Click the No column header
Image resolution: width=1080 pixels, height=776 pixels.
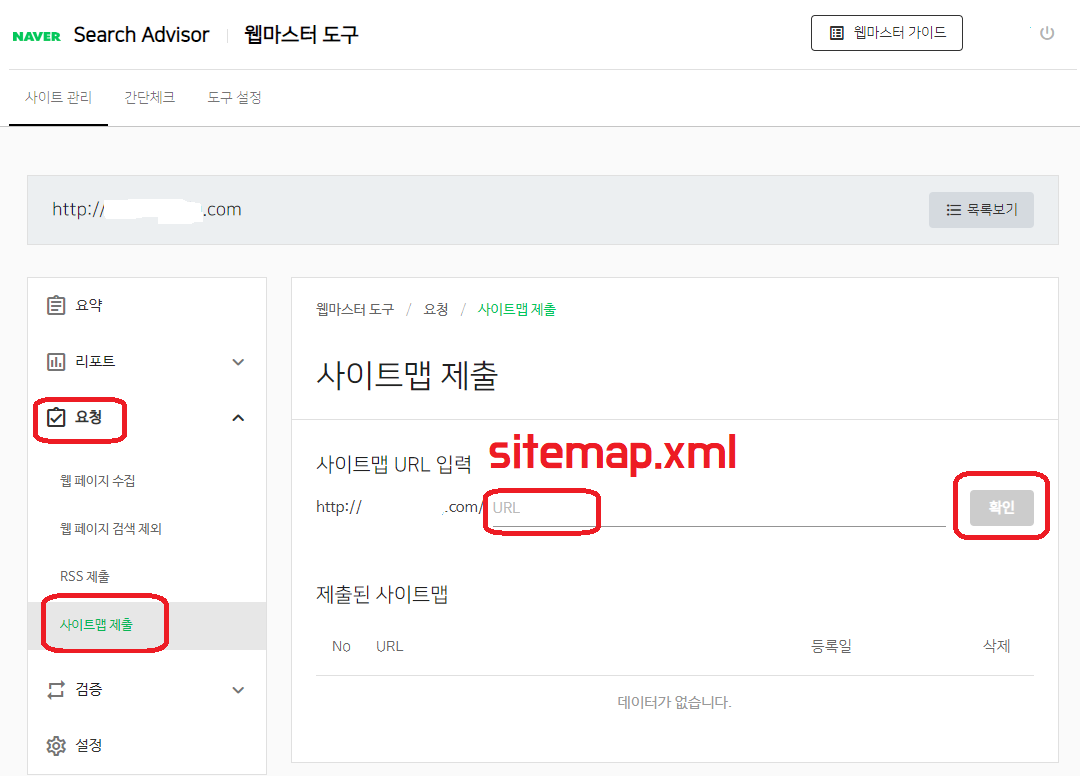[x=341, y=647]
